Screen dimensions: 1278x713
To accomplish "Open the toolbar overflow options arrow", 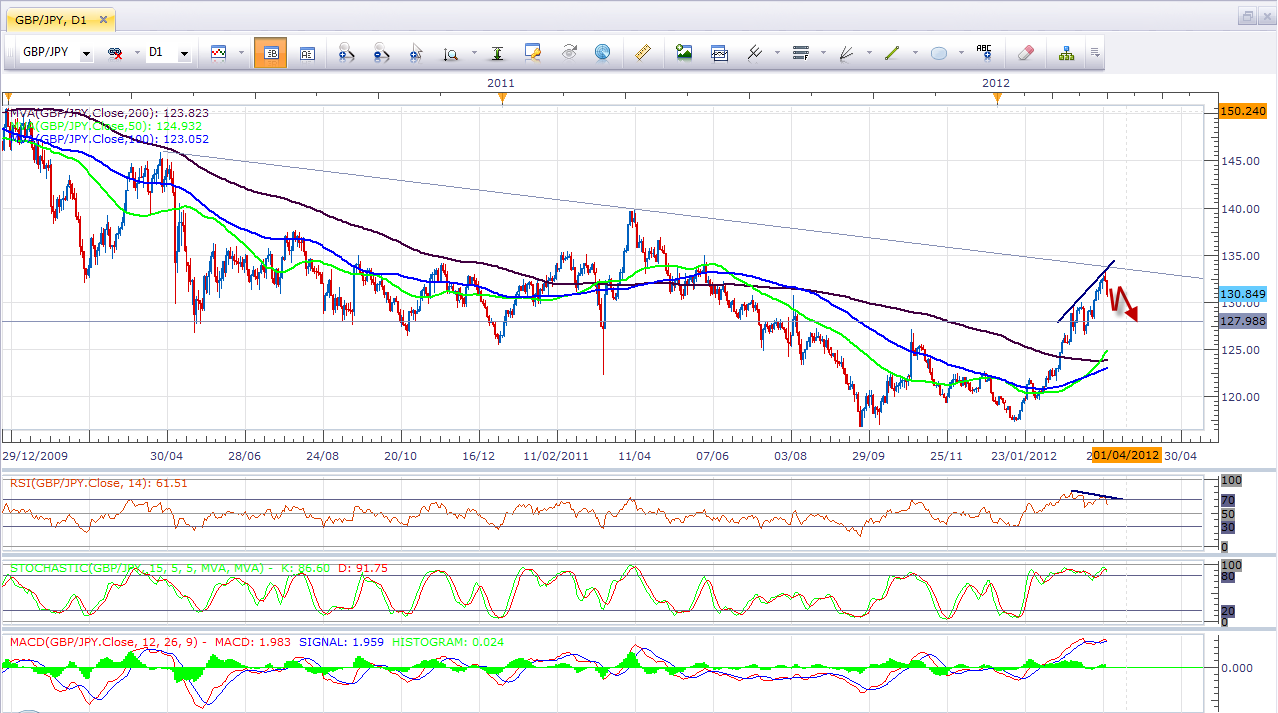I will click(1096, 53).
